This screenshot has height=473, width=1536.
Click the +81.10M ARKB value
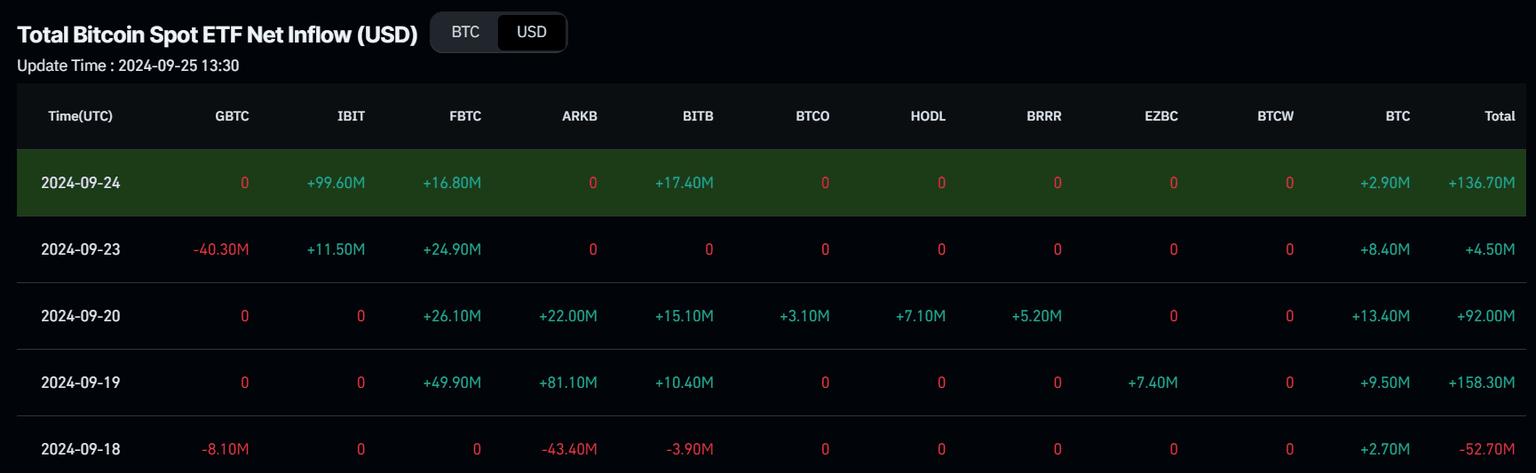click(567, 382)
